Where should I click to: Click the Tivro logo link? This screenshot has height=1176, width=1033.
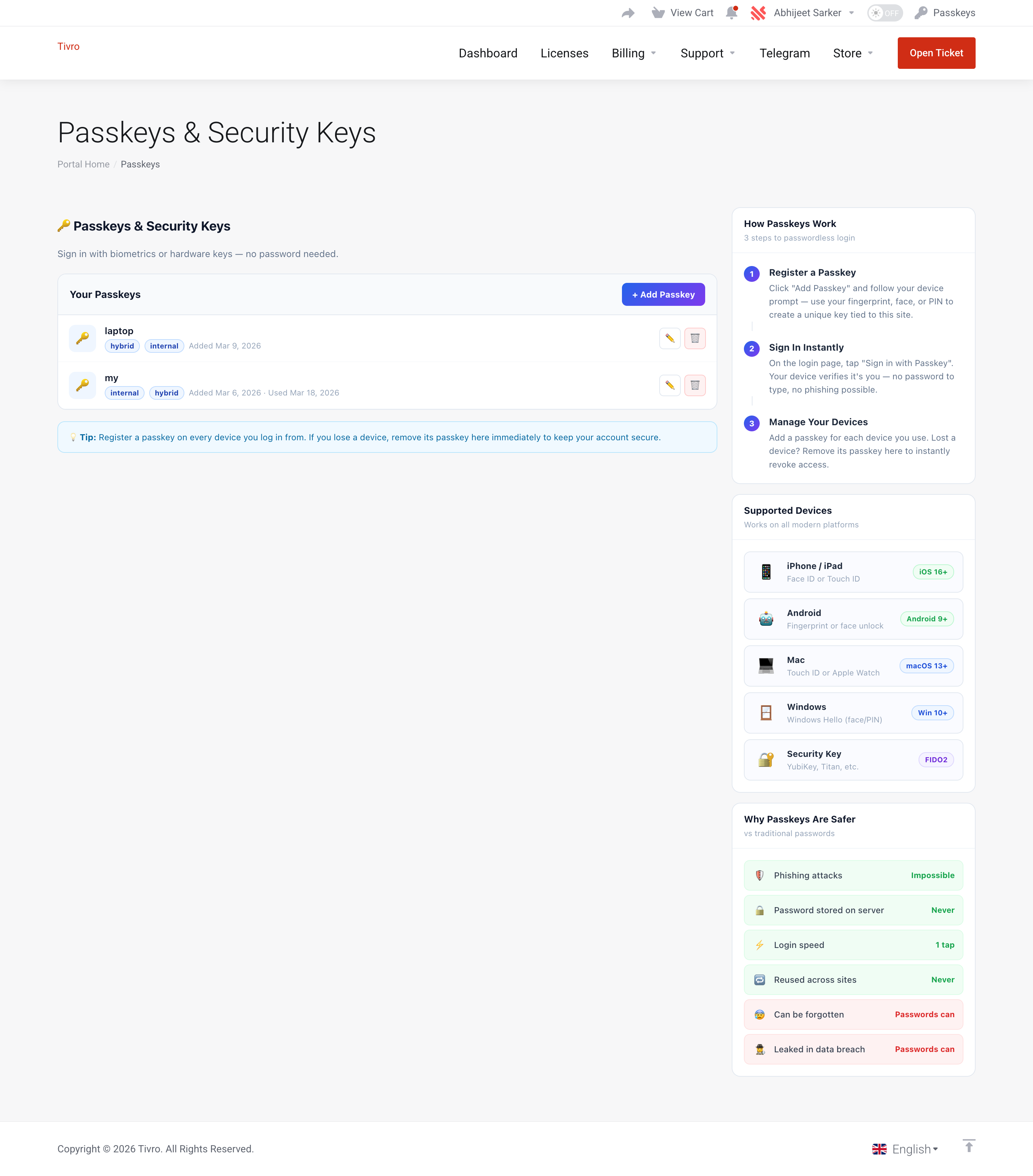pyautogui.click(x=69, y=47)
